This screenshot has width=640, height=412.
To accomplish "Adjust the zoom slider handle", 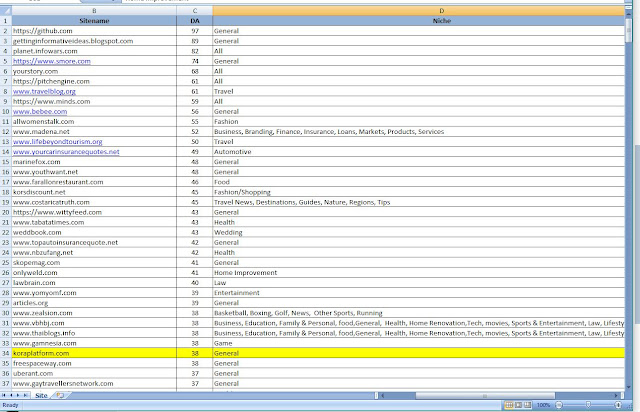I will pyautogui.click(x=588, y=405).
